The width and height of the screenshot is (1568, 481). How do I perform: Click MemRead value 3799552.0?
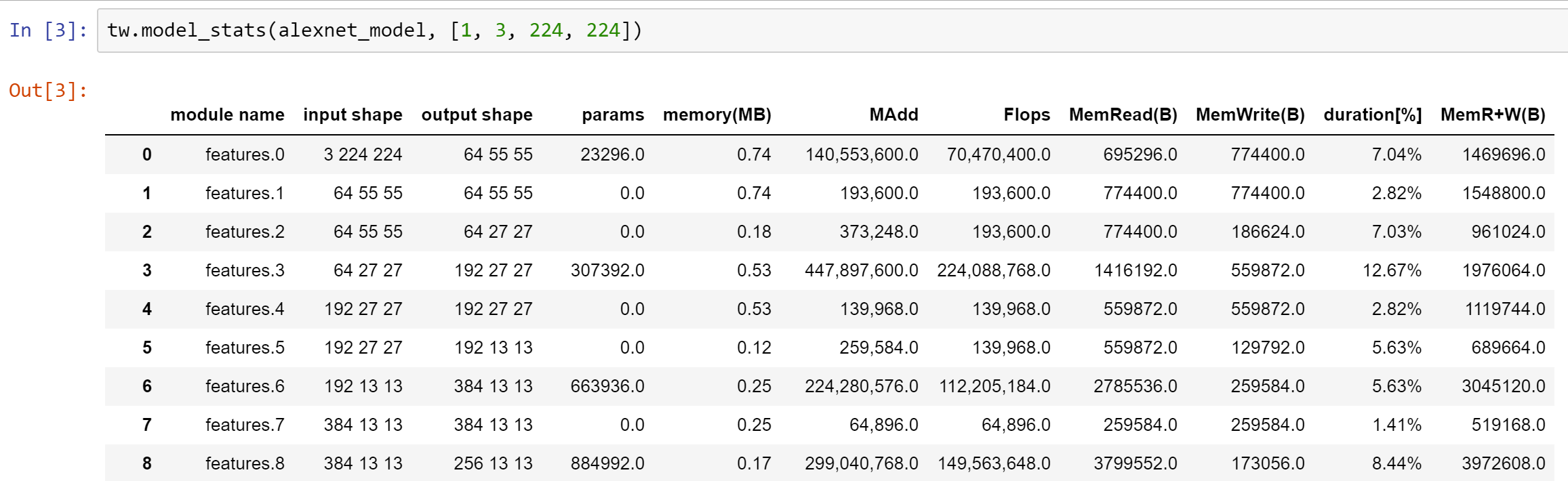pyautogui.click(x=1135, y=463)
